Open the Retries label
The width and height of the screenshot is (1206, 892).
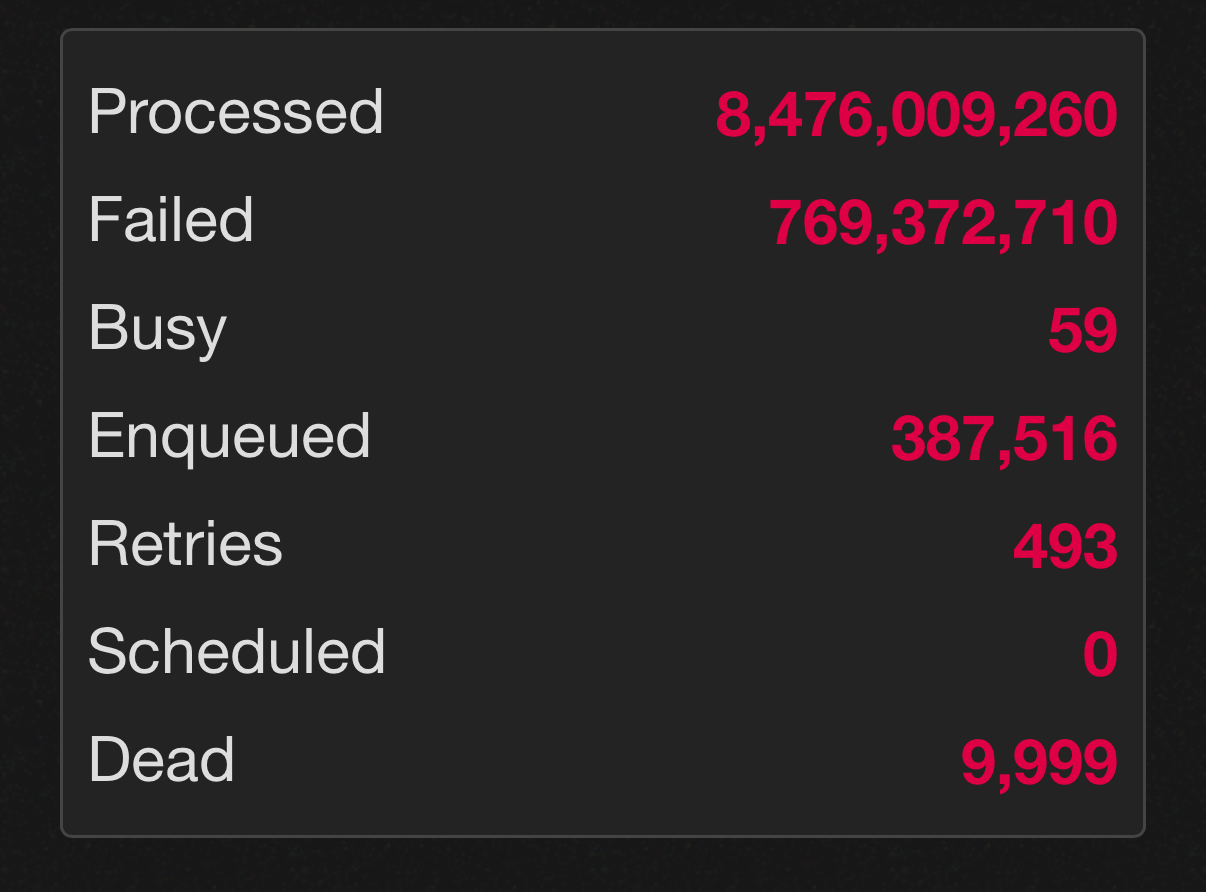[x=185, y=544]
